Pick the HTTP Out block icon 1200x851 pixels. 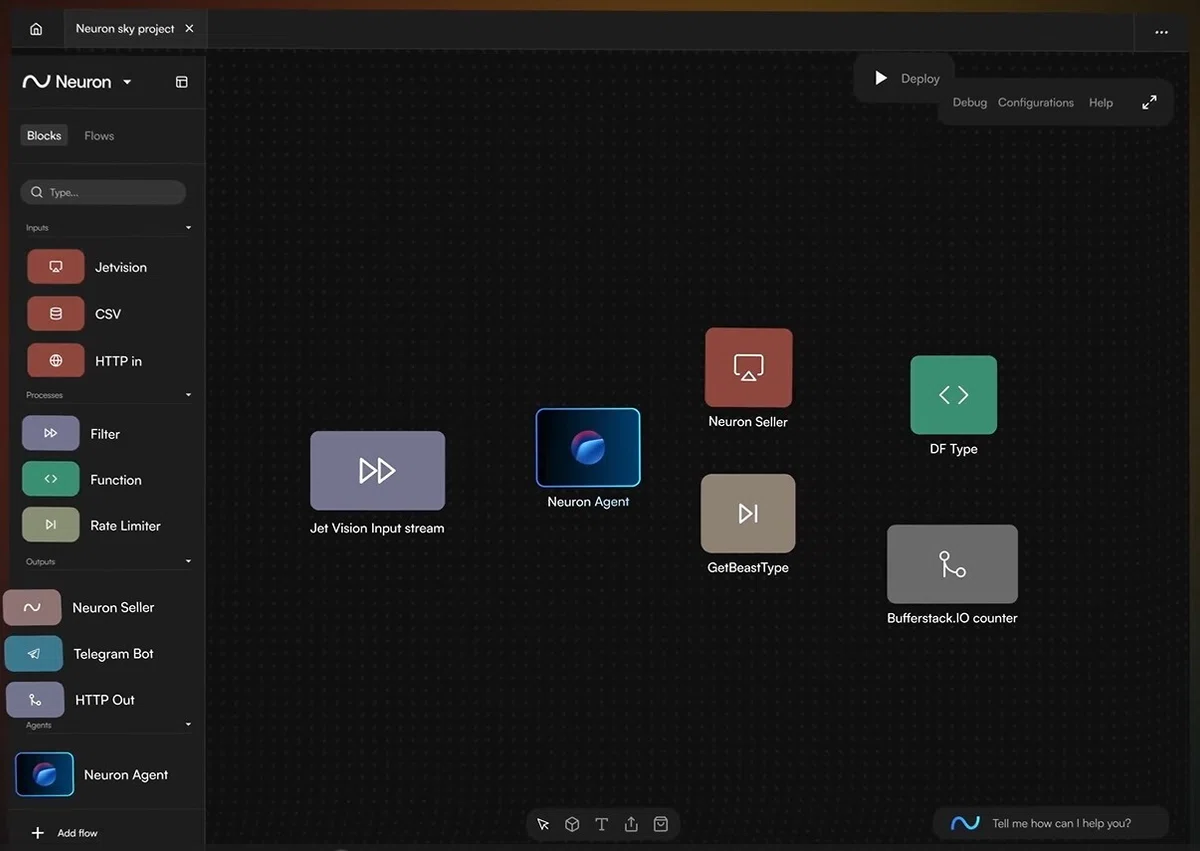click(35, 700)
